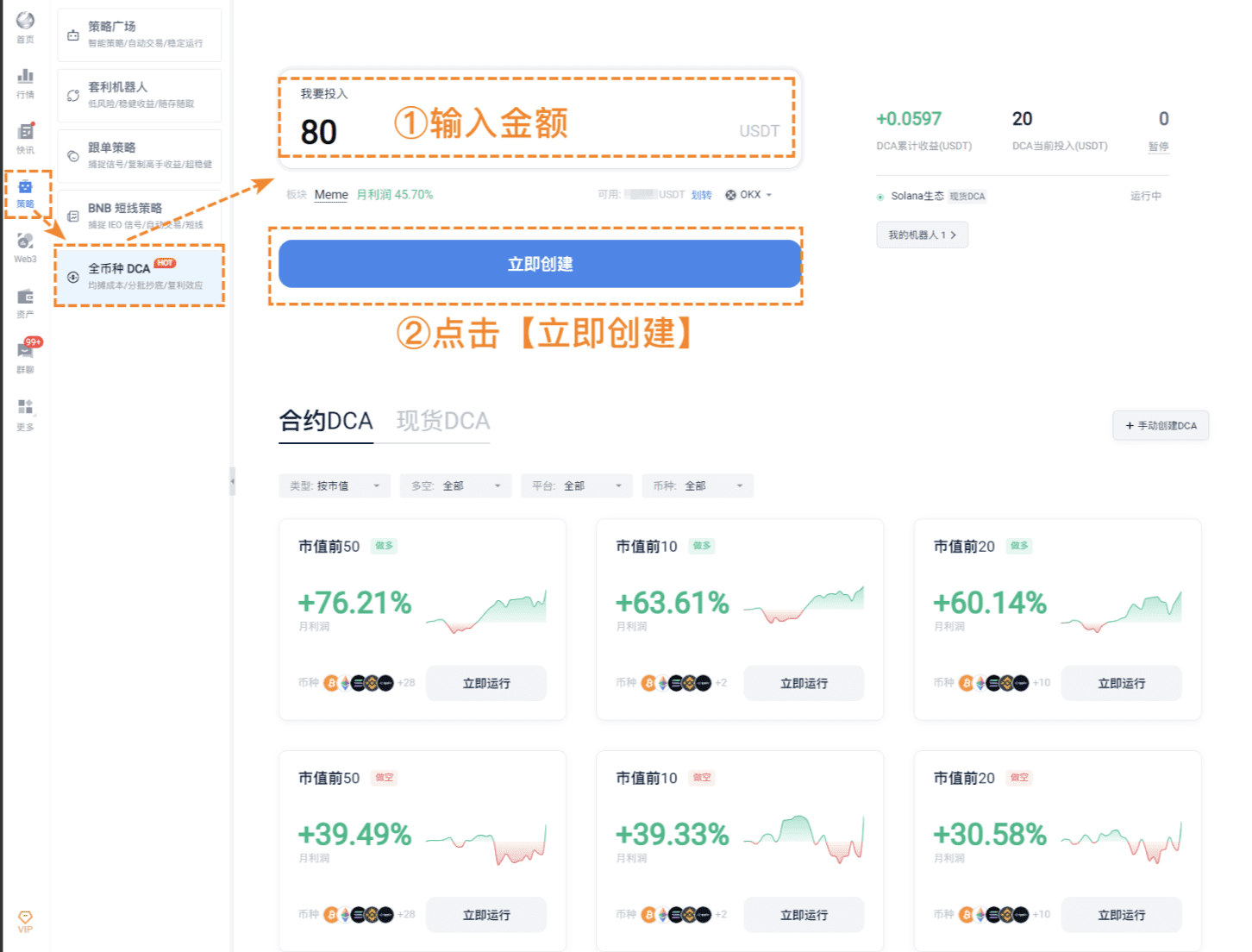Viewport: 1252px width, 952px height.
Task: Click the Solana生态 robot row name
Action: [917, 197]
